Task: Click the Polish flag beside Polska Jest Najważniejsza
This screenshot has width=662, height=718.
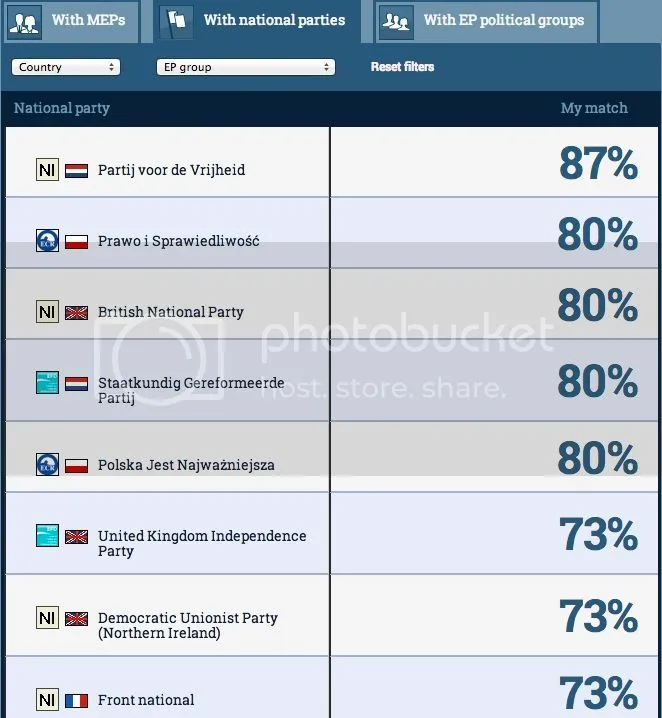Action: coord(76,465)
